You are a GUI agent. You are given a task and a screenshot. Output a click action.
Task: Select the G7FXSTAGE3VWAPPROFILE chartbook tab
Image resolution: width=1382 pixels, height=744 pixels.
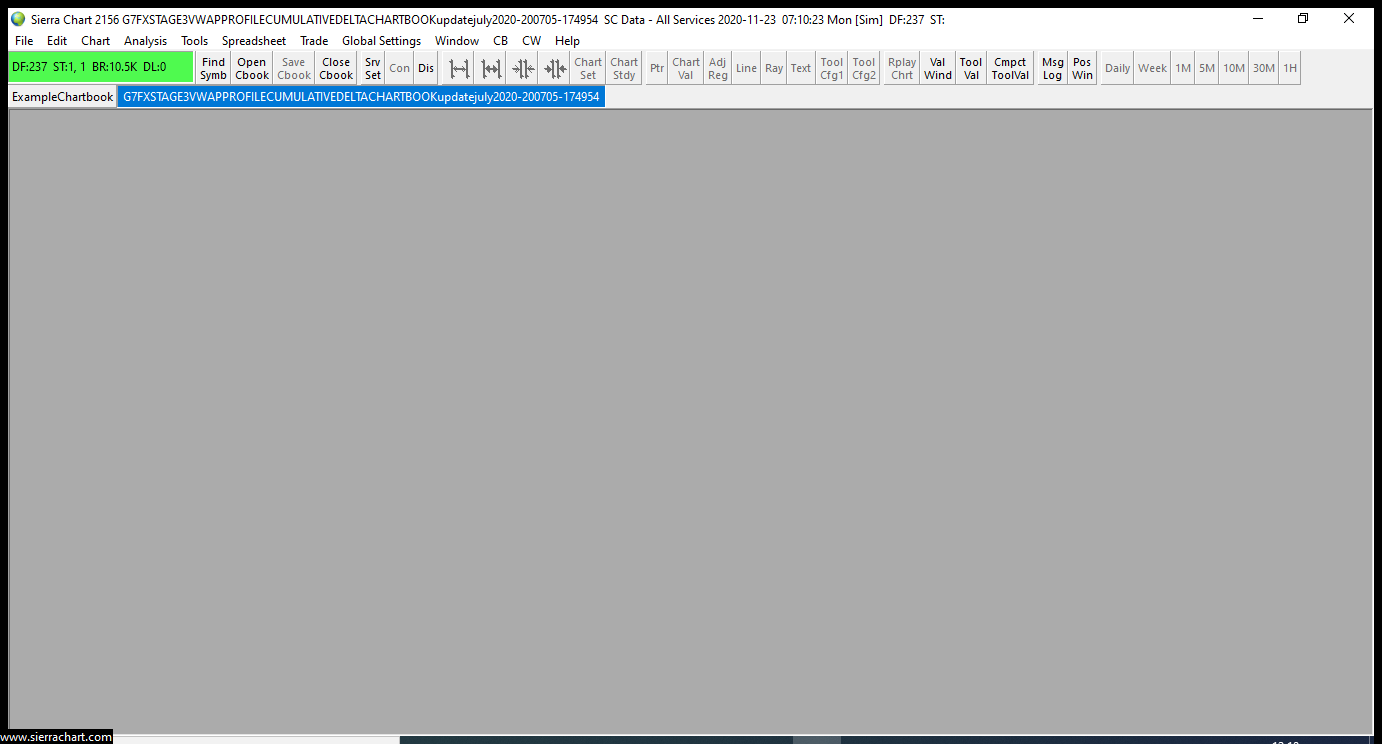coord(361,97)
